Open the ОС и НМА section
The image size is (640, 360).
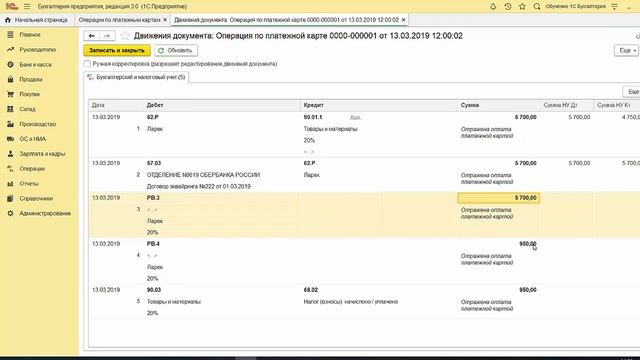coord(33,139)
